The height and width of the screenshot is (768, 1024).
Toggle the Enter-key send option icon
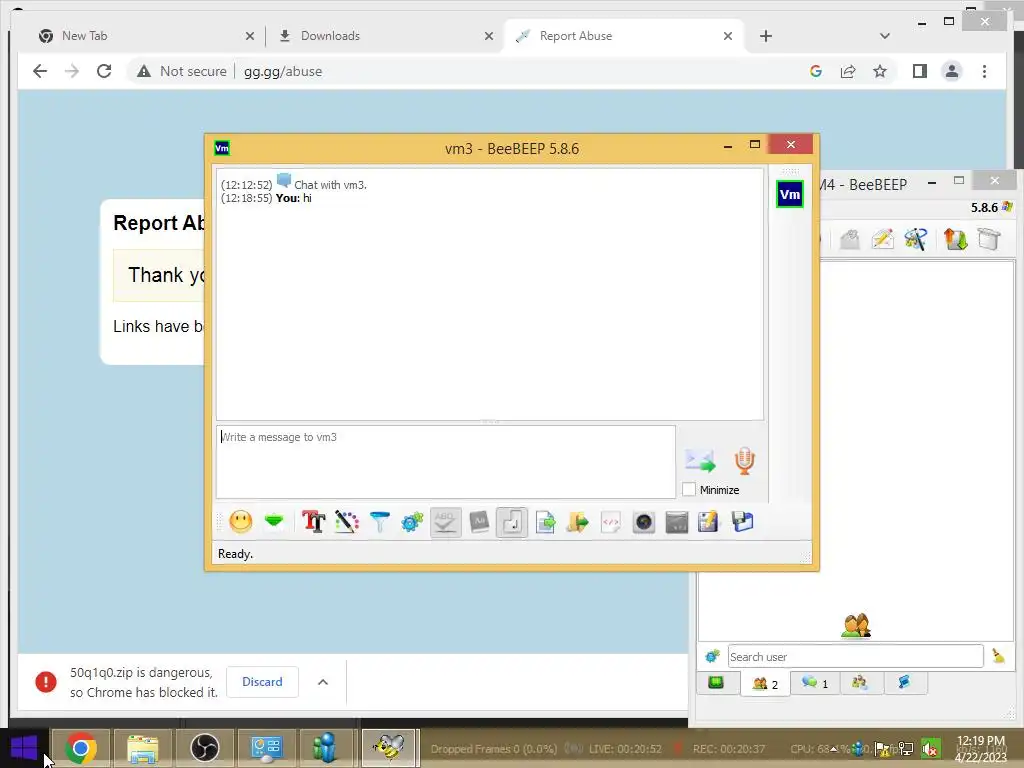tap(512, 522)
